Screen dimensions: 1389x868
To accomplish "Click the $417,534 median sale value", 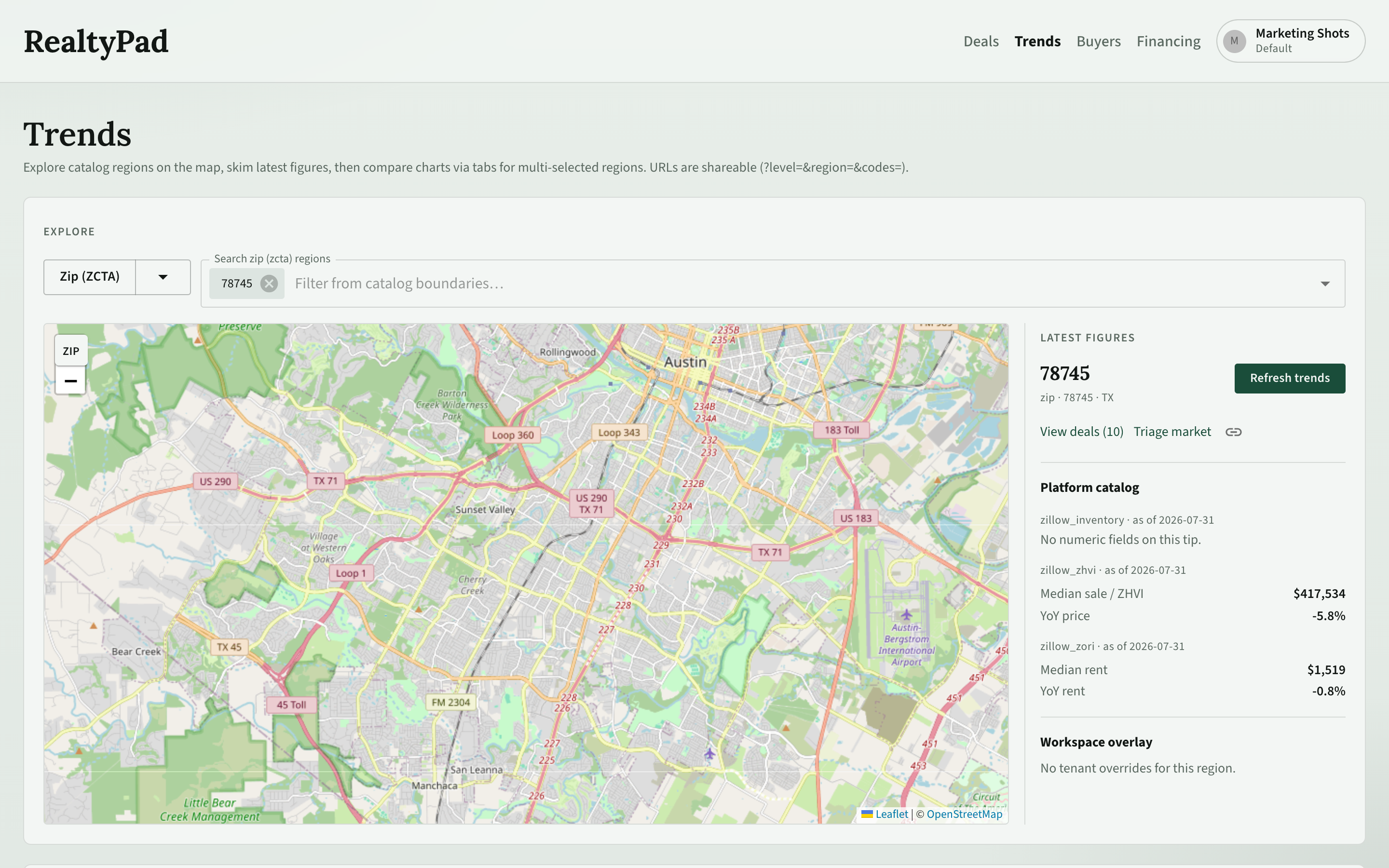I will point(1319,594).
